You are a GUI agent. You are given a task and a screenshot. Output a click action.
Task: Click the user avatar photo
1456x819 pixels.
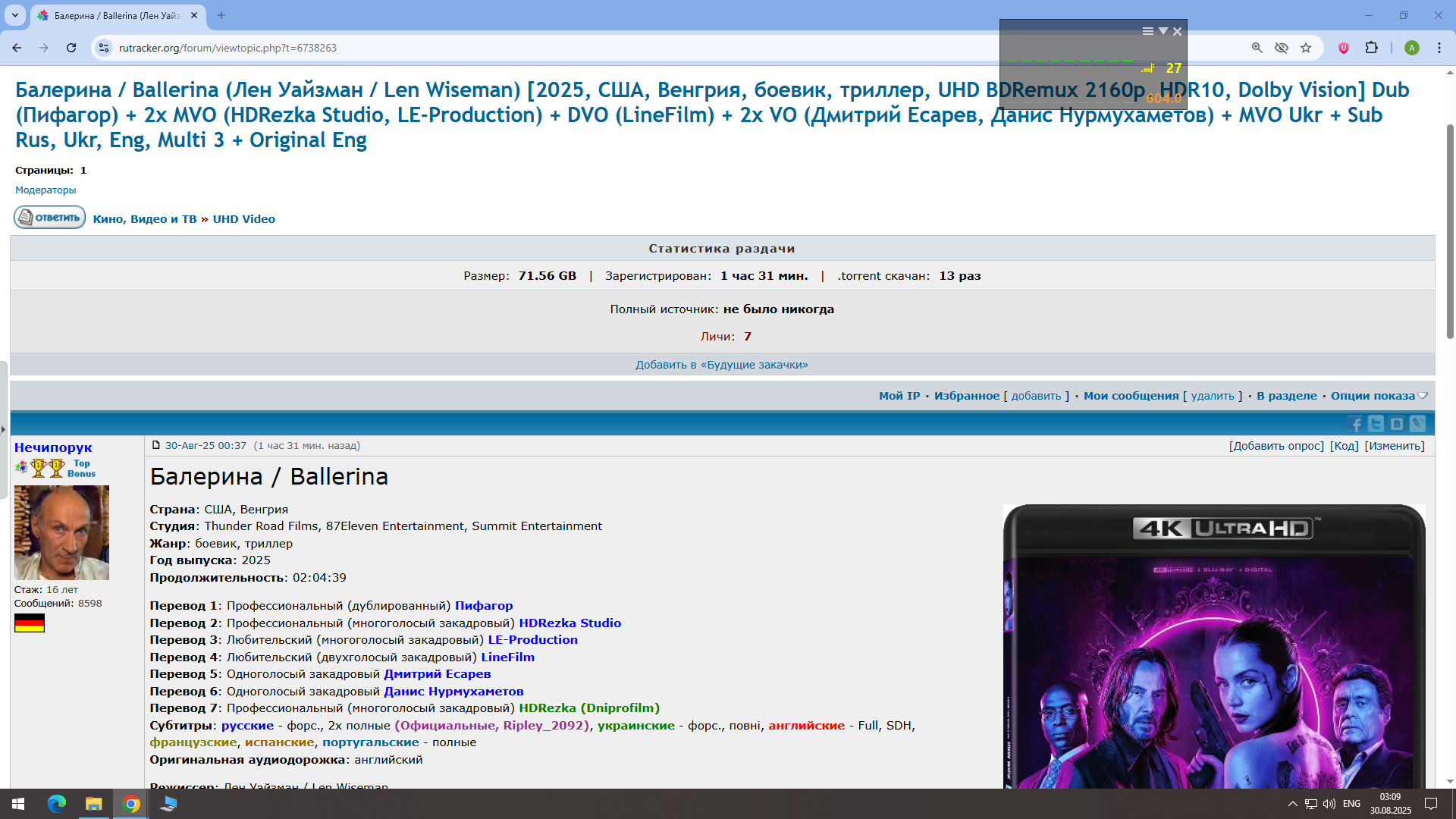coord(61,532)
